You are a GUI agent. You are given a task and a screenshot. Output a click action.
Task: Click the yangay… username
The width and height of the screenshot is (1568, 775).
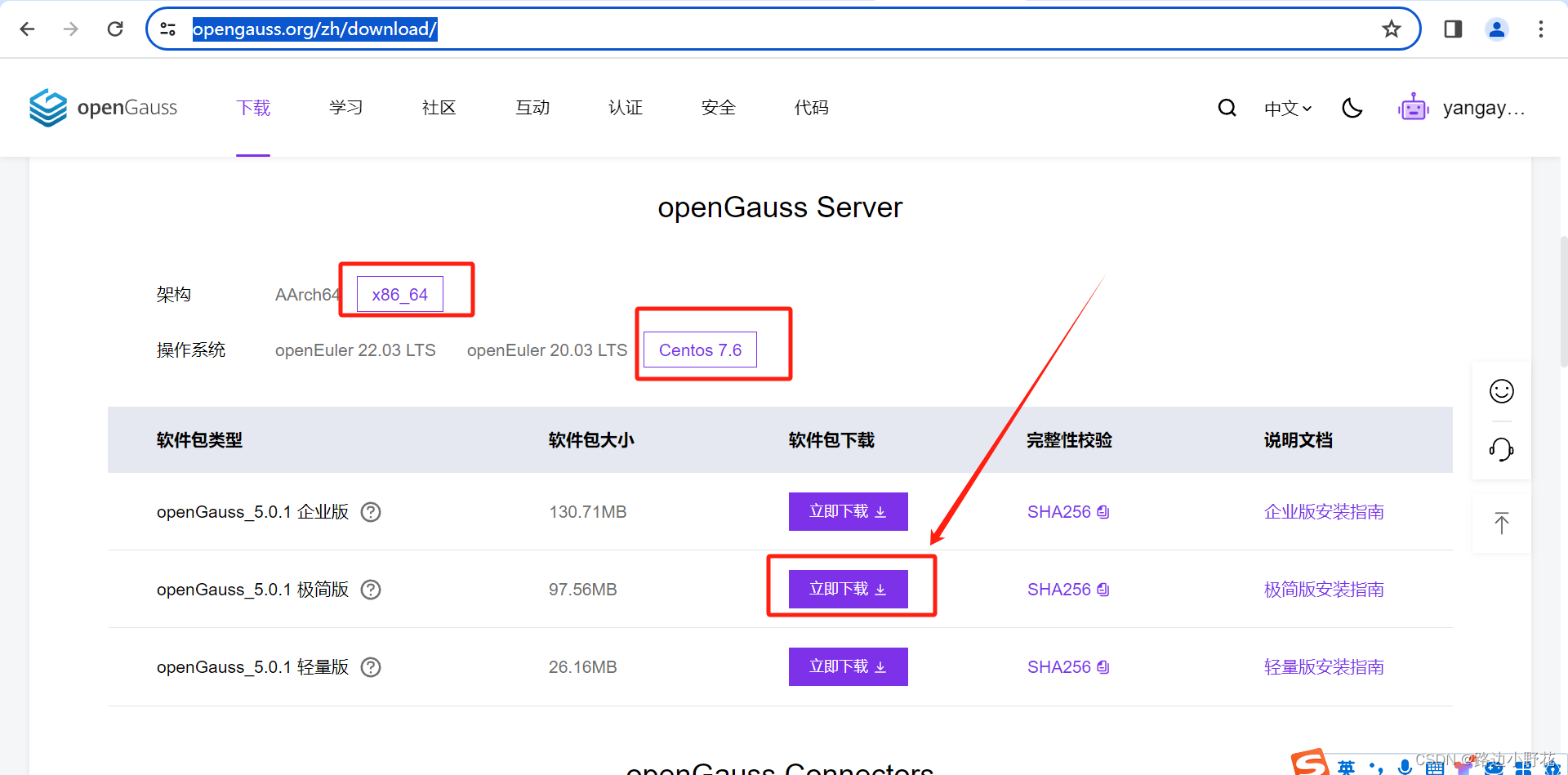click(x=1484, y=108)
